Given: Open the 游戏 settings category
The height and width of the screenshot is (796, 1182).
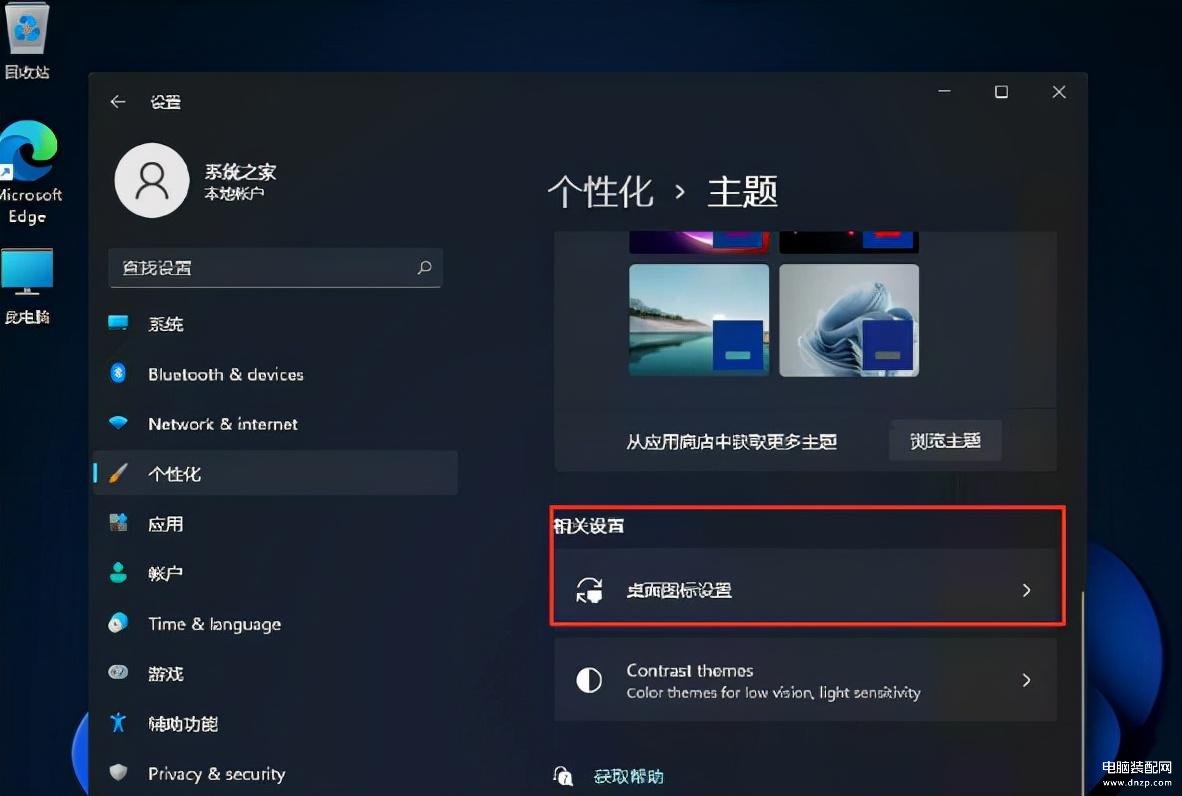Looking at the screenshot, I should [x=275, y=674].
